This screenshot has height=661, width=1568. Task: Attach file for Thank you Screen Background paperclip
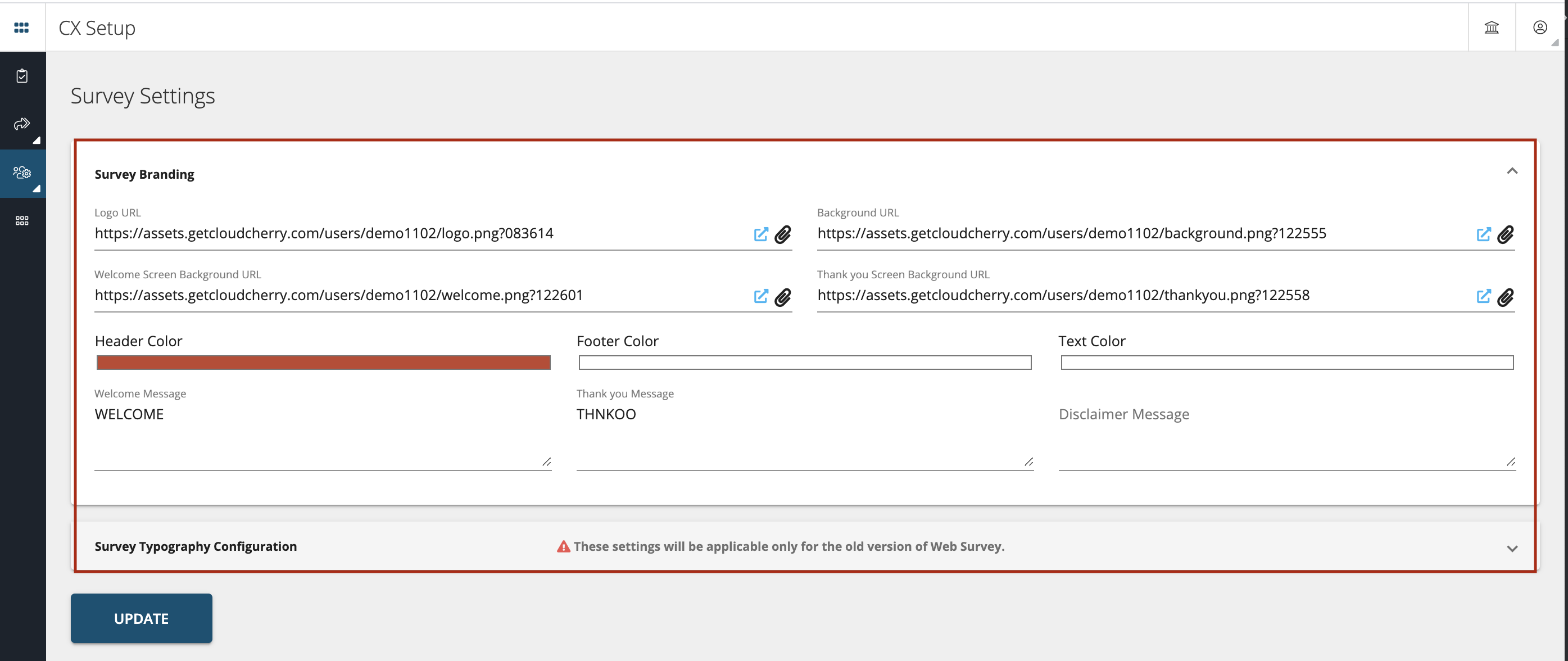tap(1505, 297)
